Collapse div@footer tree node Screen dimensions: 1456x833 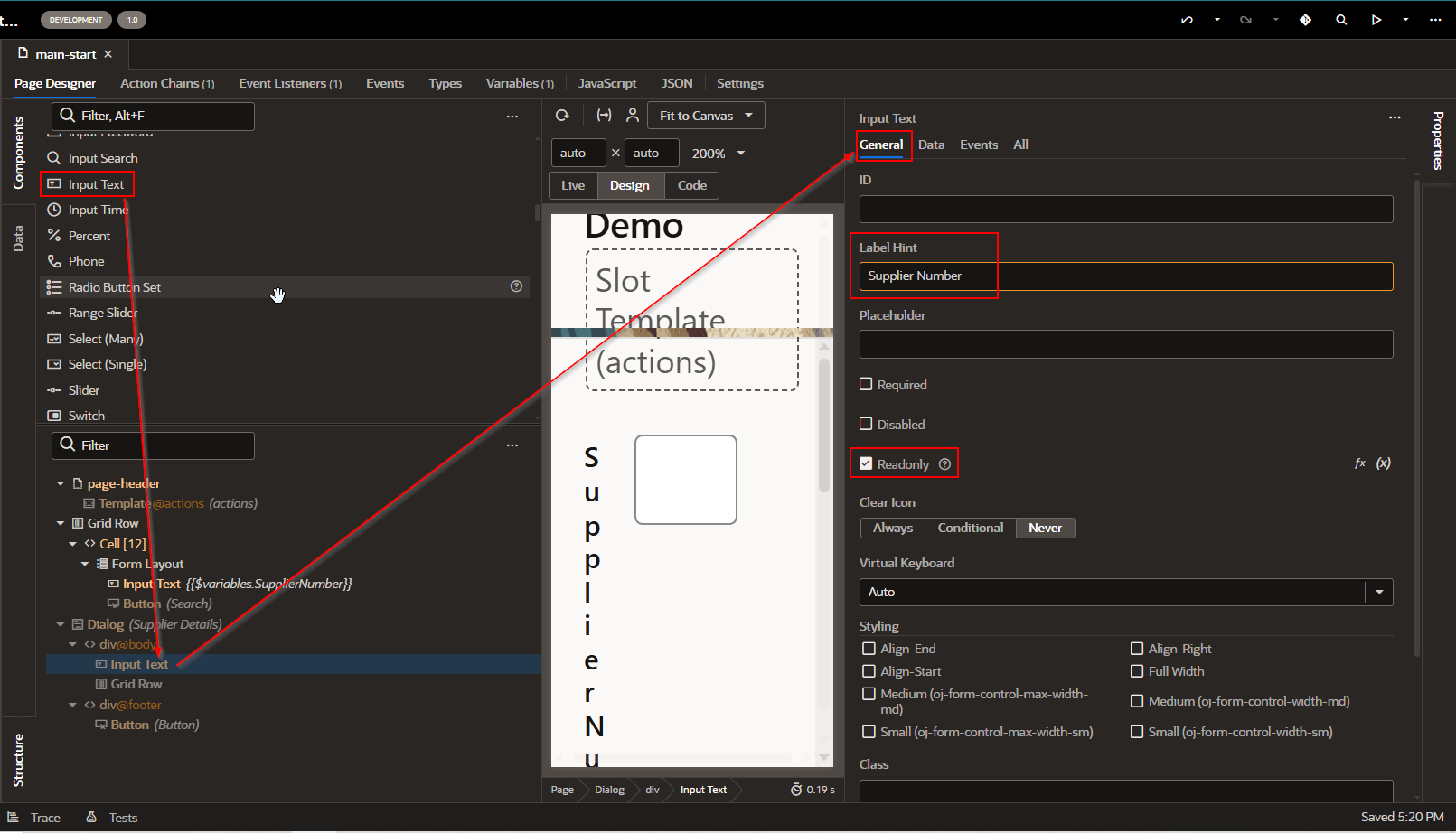coord(72,705)
